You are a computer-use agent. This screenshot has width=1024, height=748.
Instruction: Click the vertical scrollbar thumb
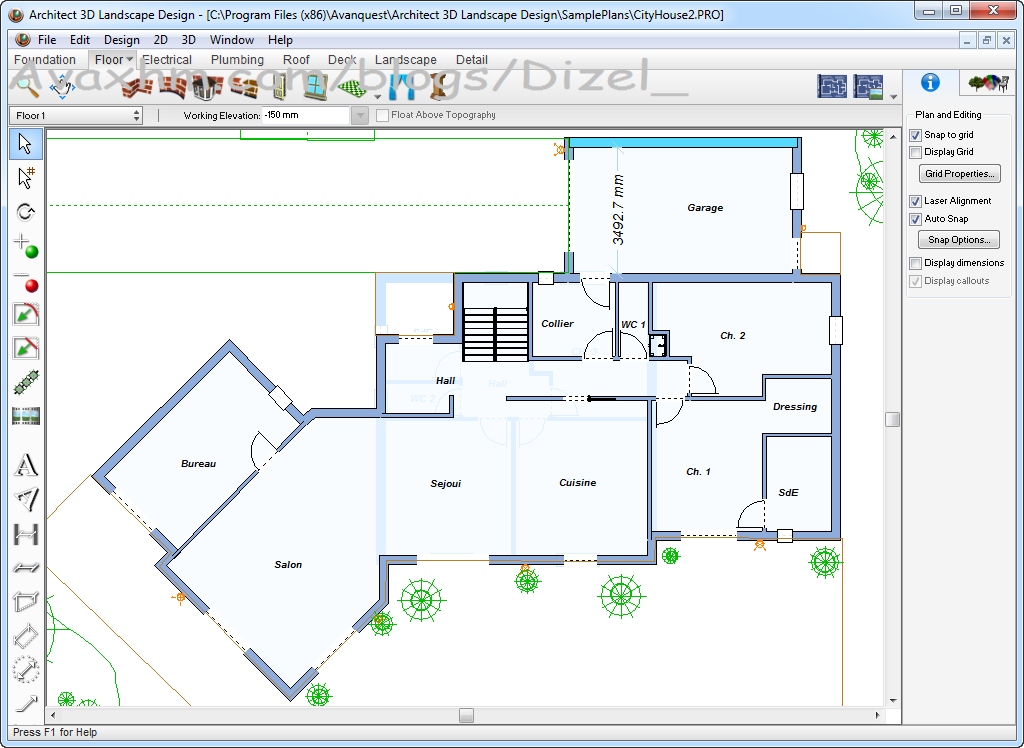coord(893,419)
